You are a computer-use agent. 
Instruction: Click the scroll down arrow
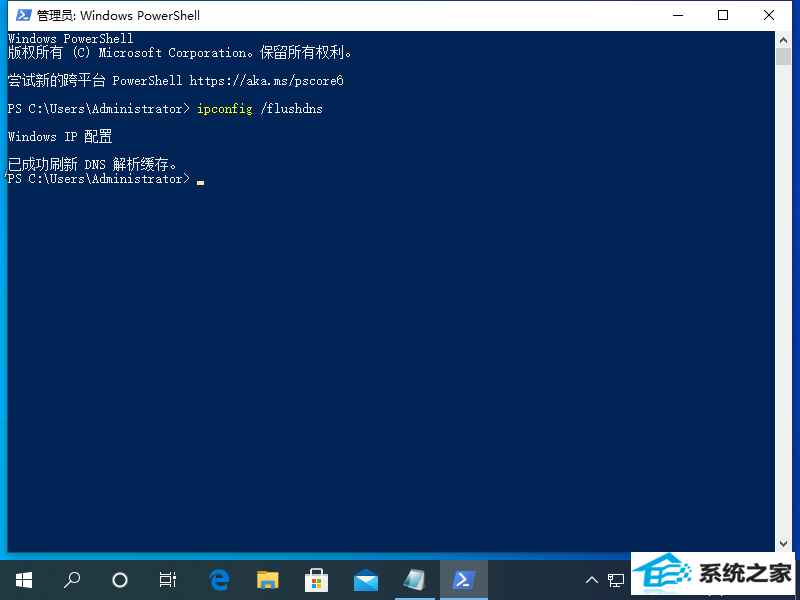tap(783, 543)
